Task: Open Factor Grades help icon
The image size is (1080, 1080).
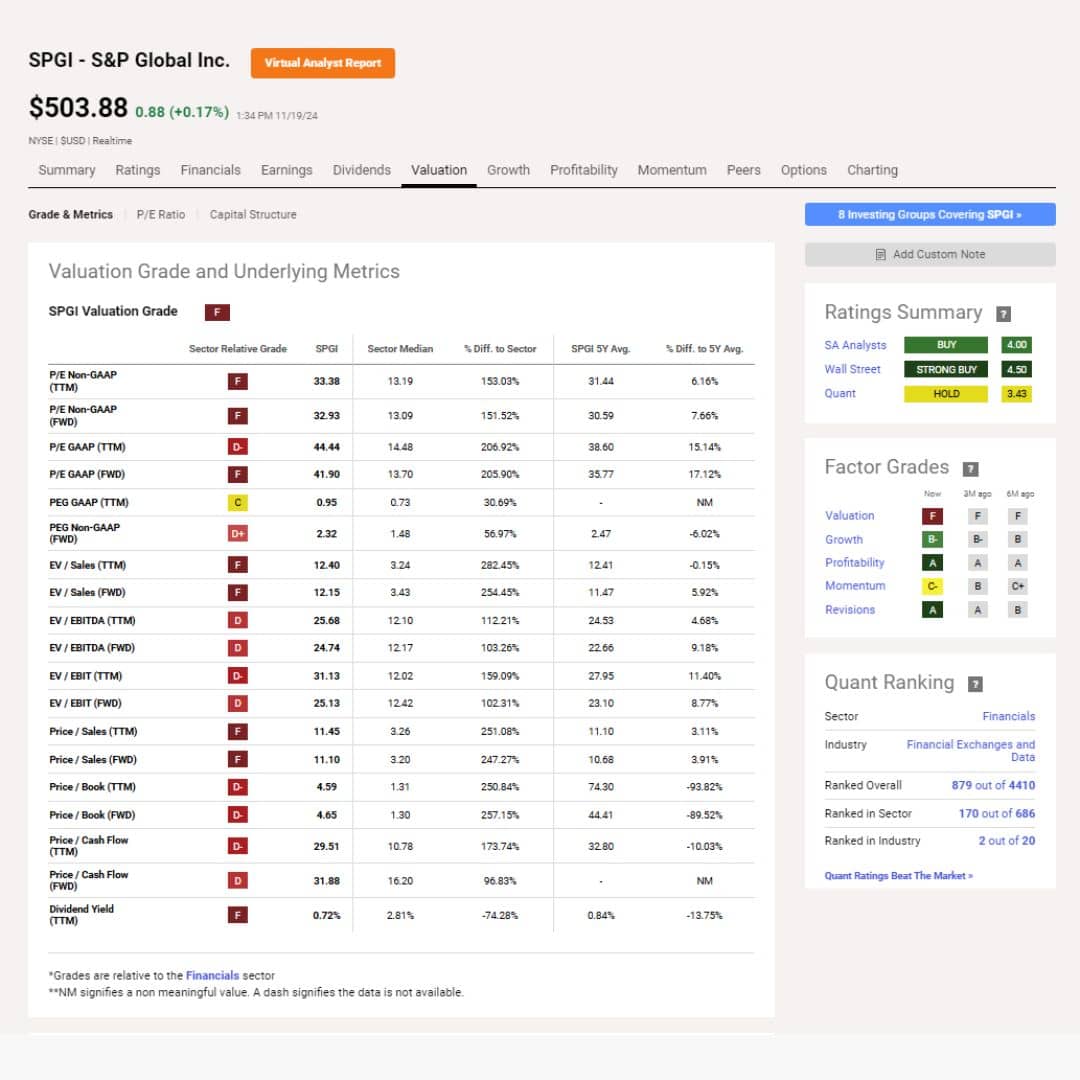Action: 970,469
